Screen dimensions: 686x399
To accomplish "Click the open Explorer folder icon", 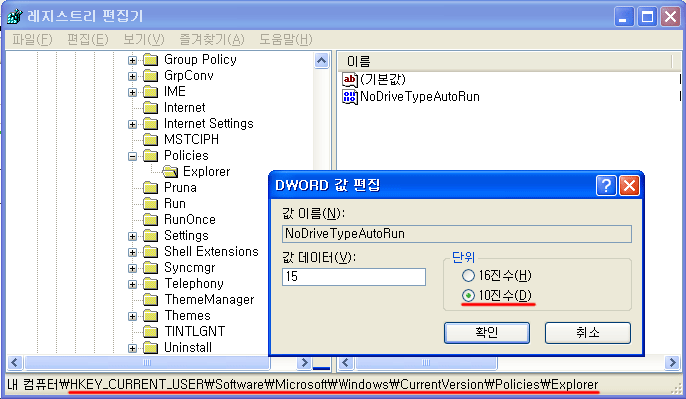I will (x=170, y=172).
